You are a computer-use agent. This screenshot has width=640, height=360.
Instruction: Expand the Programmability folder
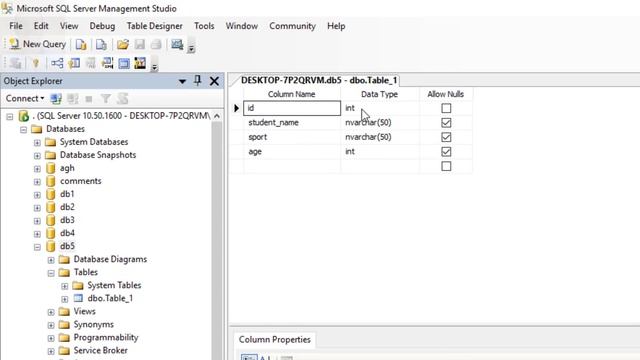pos(51,338)
